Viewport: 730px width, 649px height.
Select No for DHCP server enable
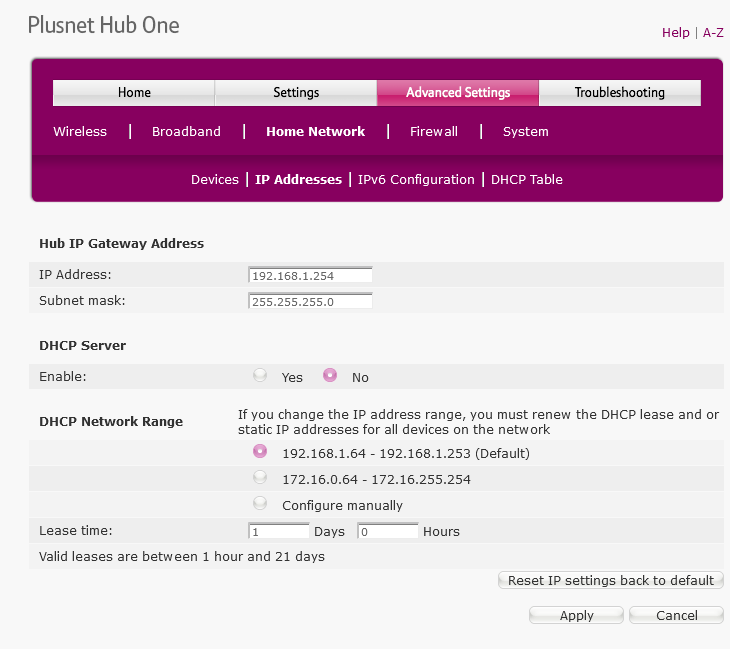[330, 375]
